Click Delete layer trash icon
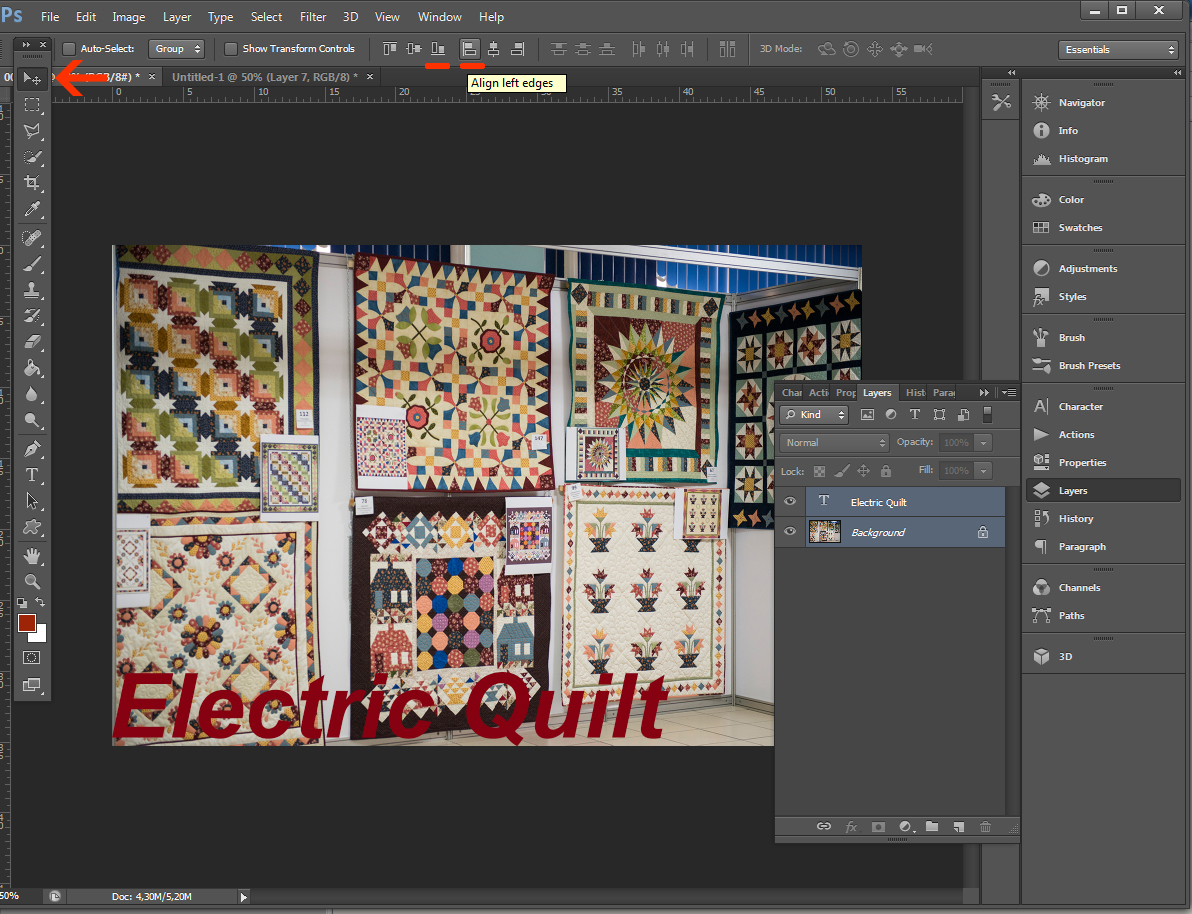1192x914 pixels. click(985, 827)
